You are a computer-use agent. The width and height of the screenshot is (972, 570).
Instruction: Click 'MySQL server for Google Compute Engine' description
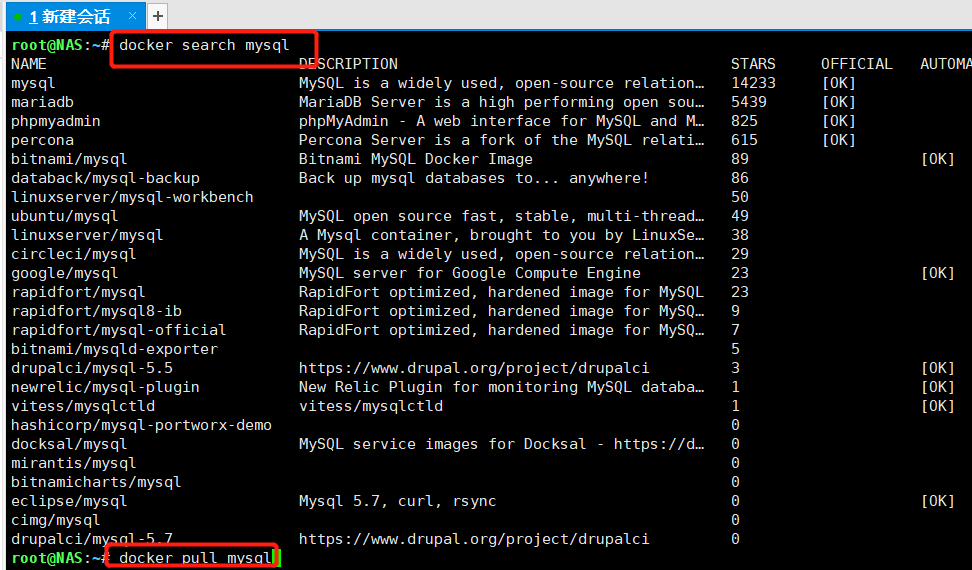tap(469, 273)
